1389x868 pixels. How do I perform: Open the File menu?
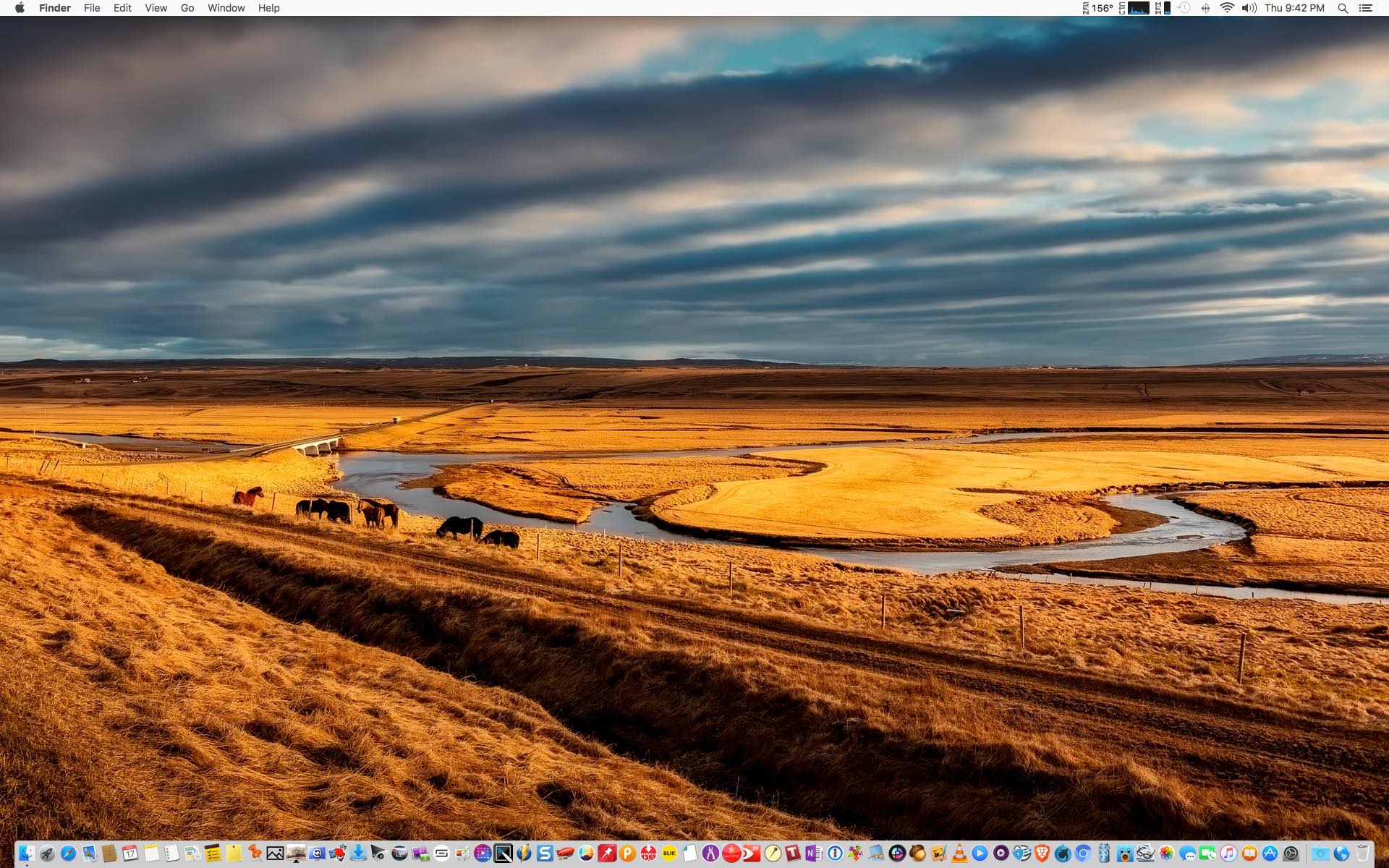click(x=92, y=8)
